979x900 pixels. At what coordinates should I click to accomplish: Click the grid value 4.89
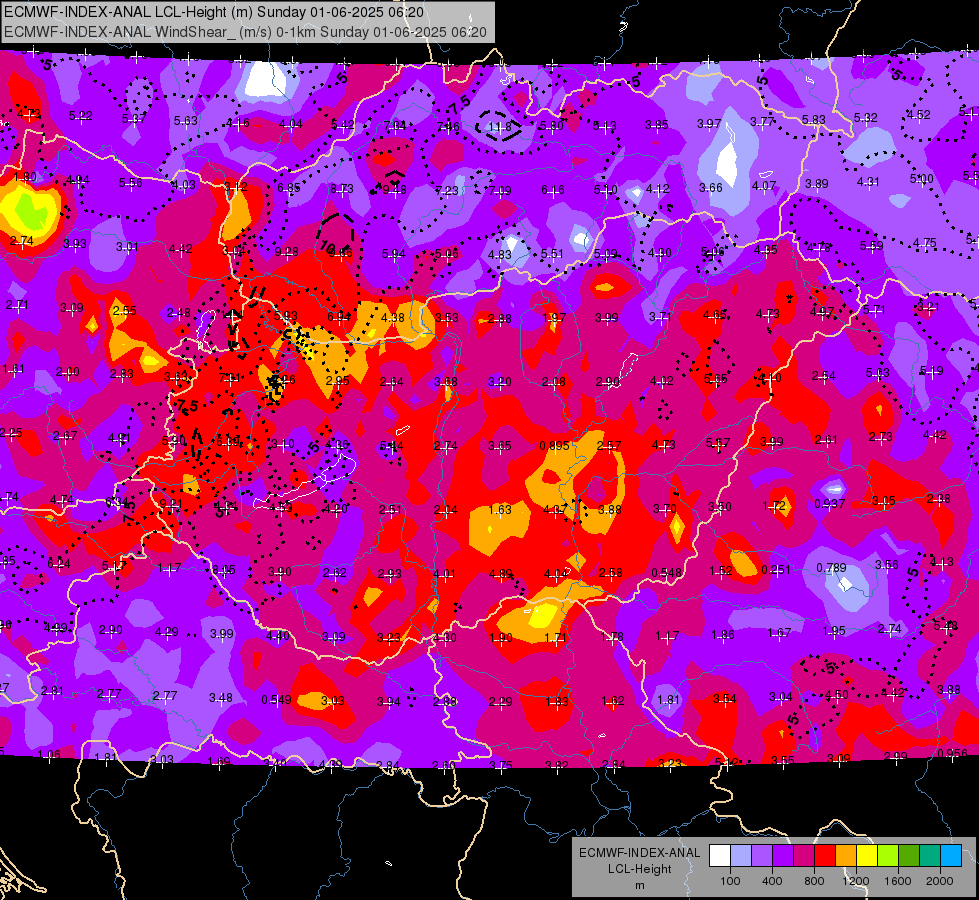coord(501,574)
